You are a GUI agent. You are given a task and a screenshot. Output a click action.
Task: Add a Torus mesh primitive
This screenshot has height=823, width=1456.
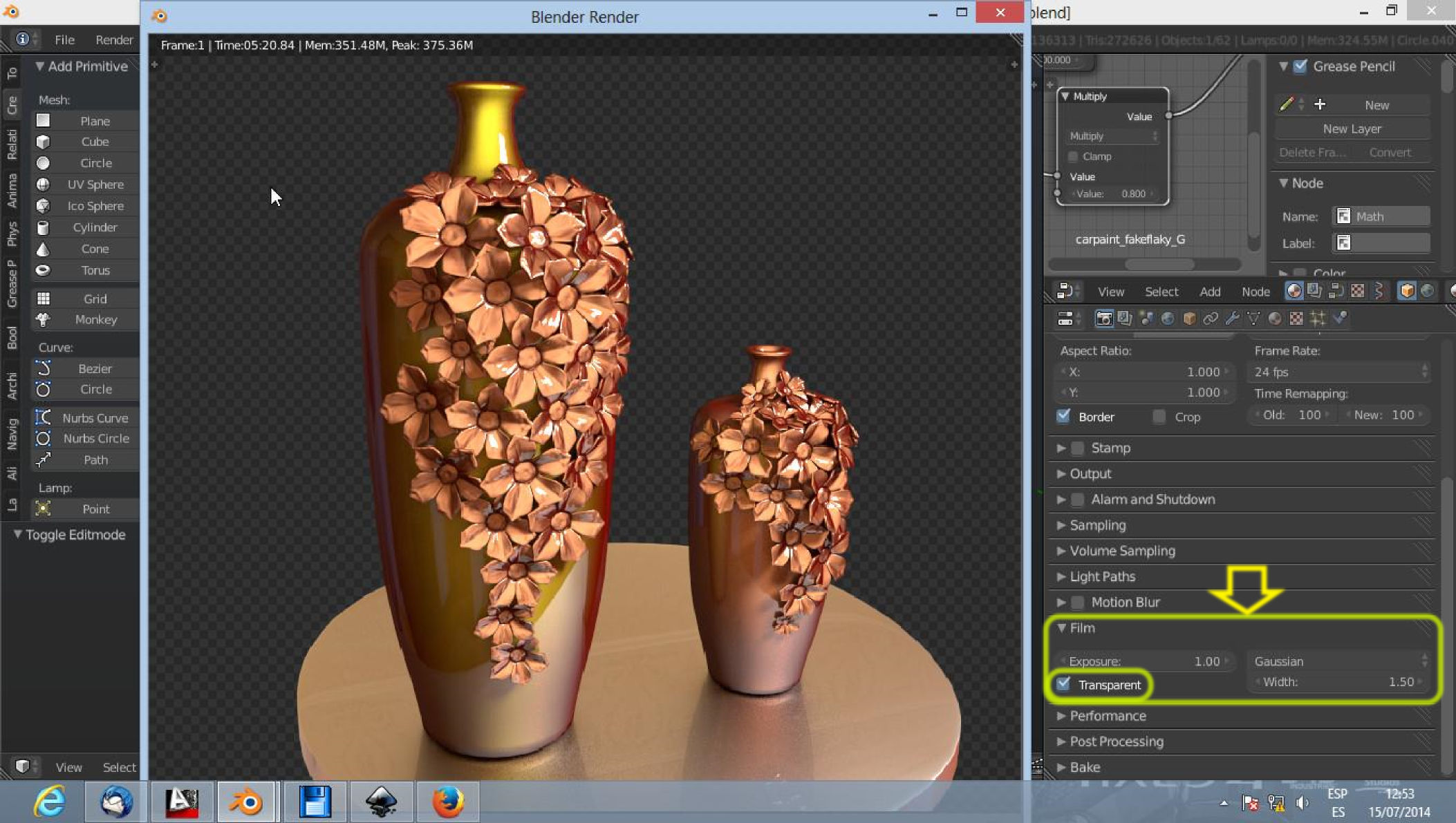point(95,270)
